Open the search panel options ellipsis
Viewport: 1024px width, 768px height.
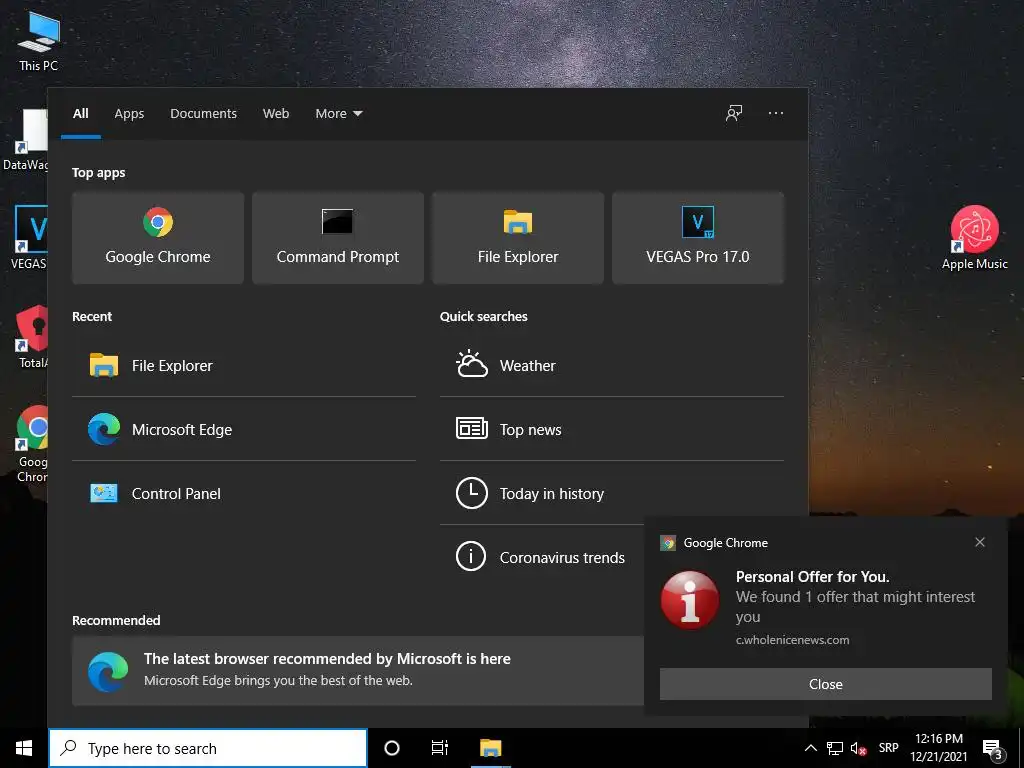(776, 113)
